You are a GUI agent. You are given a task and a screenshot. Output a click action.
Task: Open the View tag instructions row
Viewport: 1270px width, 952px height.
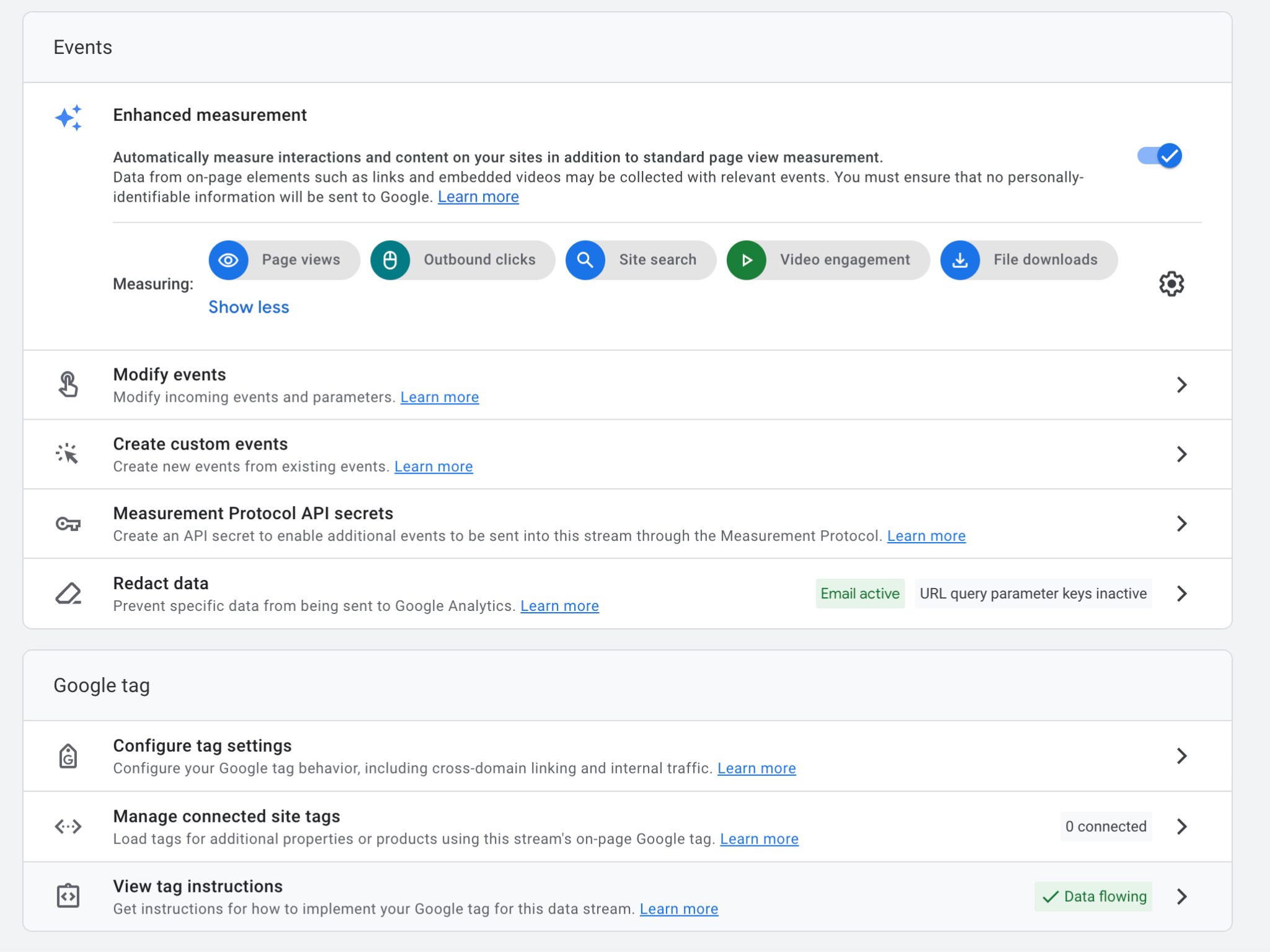click(x=198, y=886)
